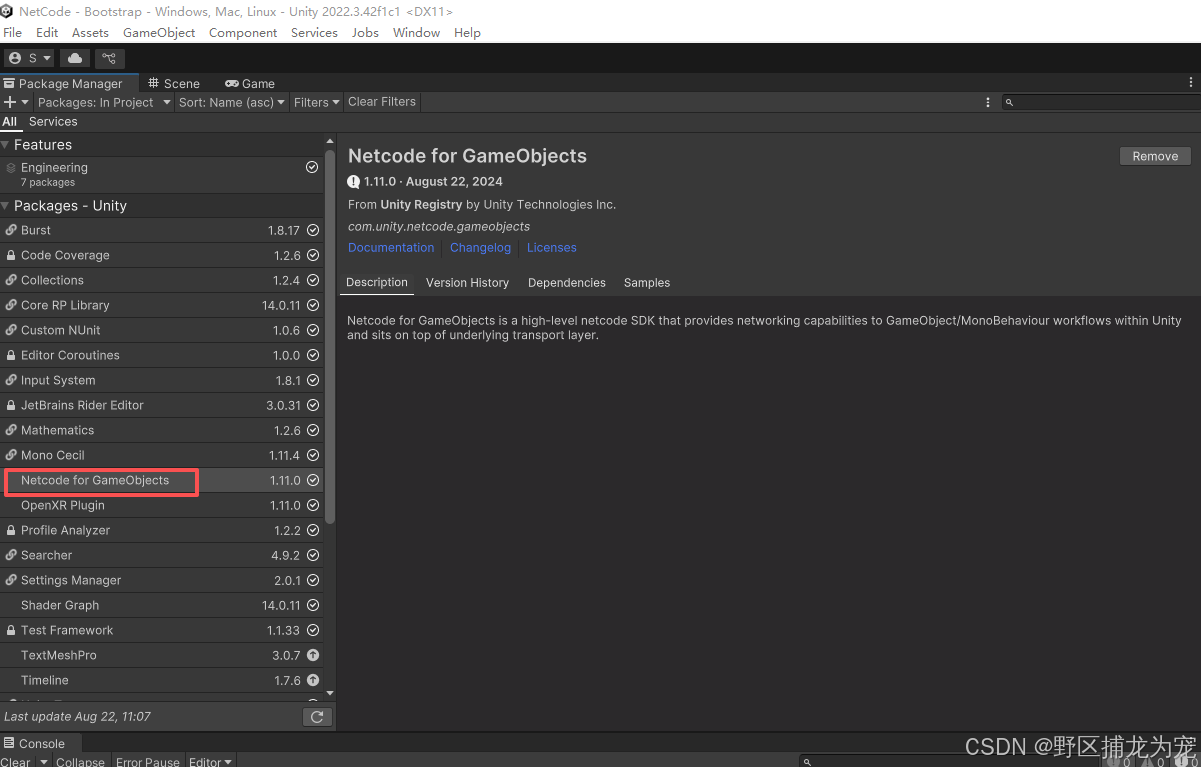Click the Code Coverage installed checkmark
Viewport: 1201px width, 767px height.
coord(313,255)
